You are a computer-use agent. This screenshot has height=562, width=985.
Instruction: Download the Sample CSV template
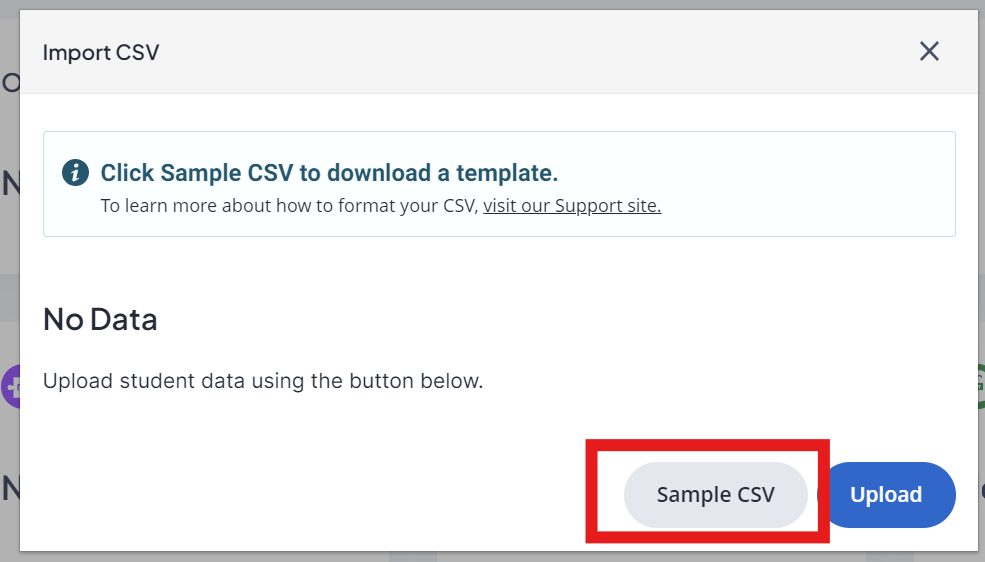pyautogui.click(x=716, y=495)
